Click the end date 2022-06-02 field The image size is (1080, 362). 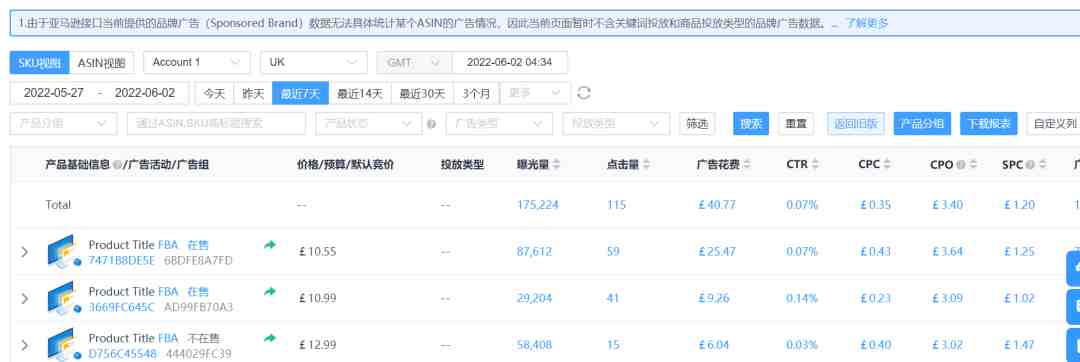tap(145, 93)
